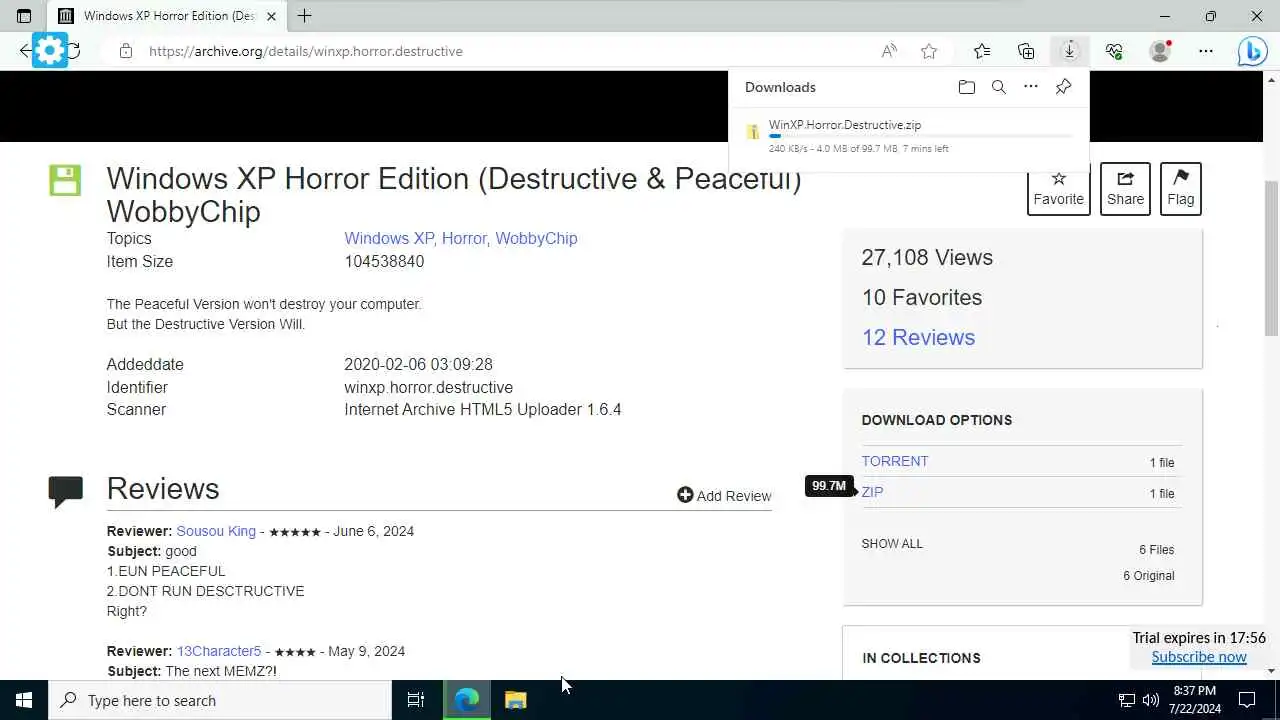Toggle the Downloads toolbar button

tap(1069, 51)
